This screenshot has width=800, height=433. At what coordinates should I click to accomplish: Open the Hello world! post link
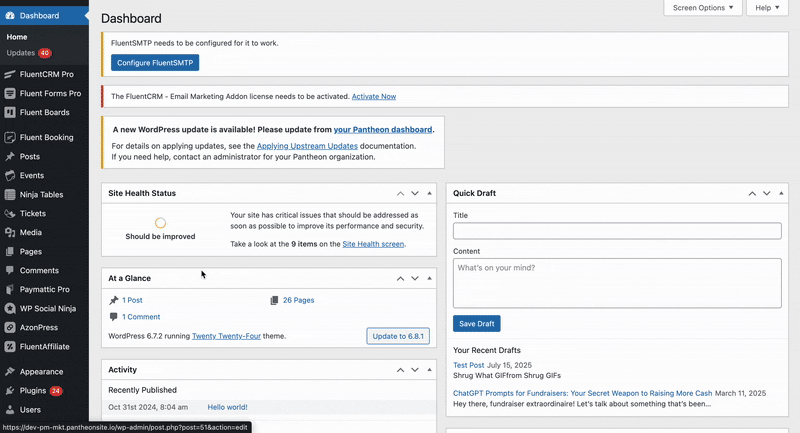[228, 407]
